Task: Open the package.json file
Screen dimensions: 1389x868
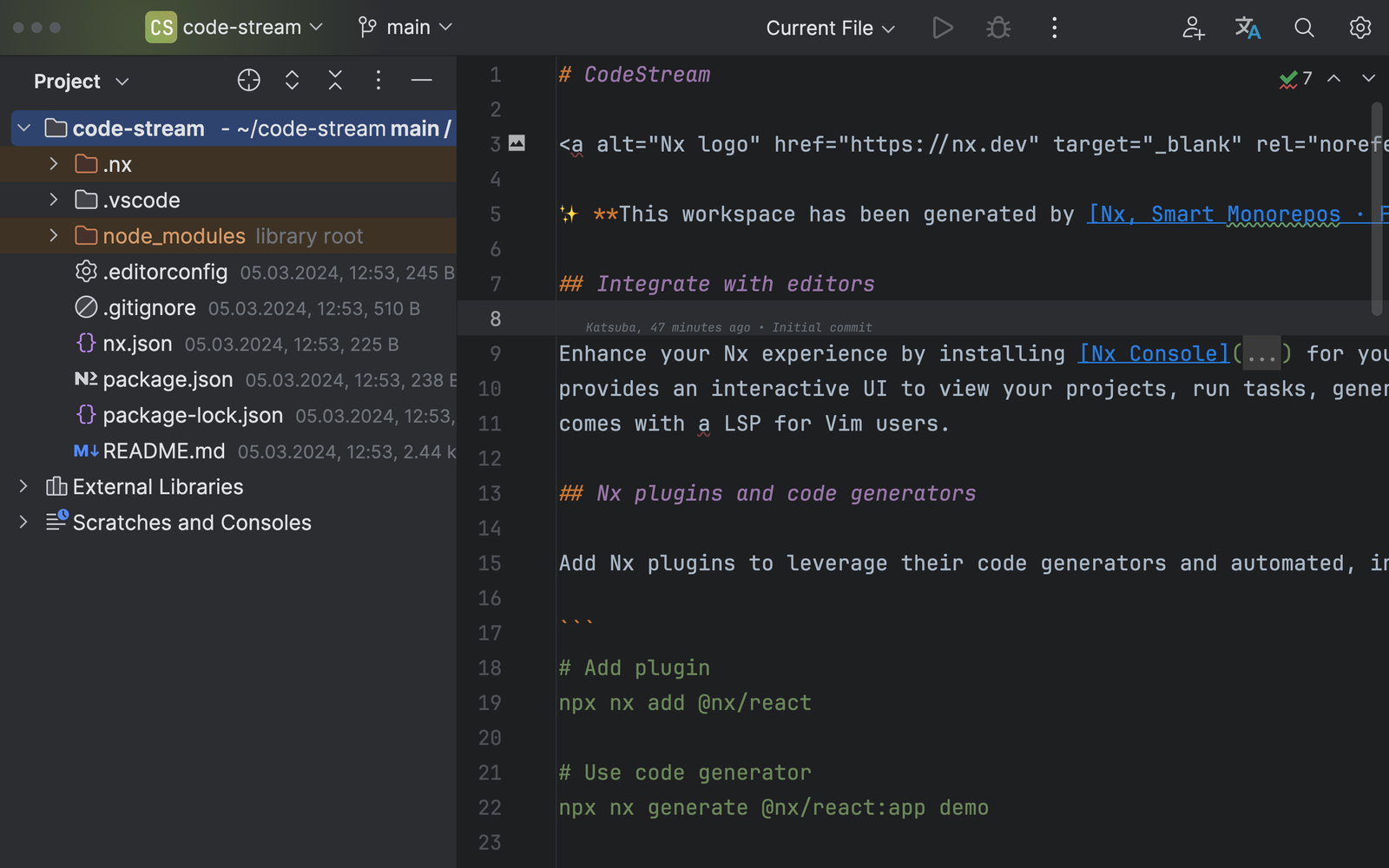Action: [228, 379]
